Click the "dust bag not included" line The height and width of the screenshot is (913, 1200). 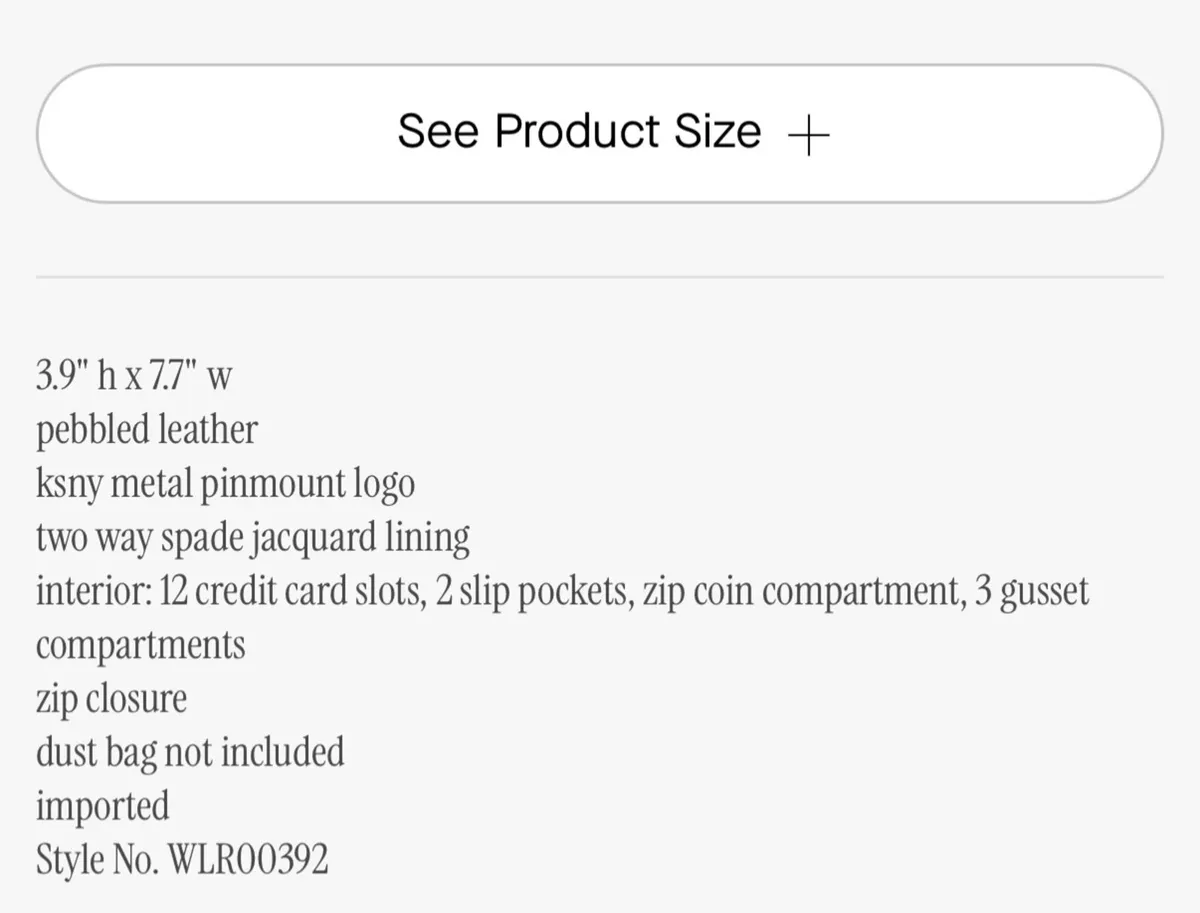(x=190, y=752)
